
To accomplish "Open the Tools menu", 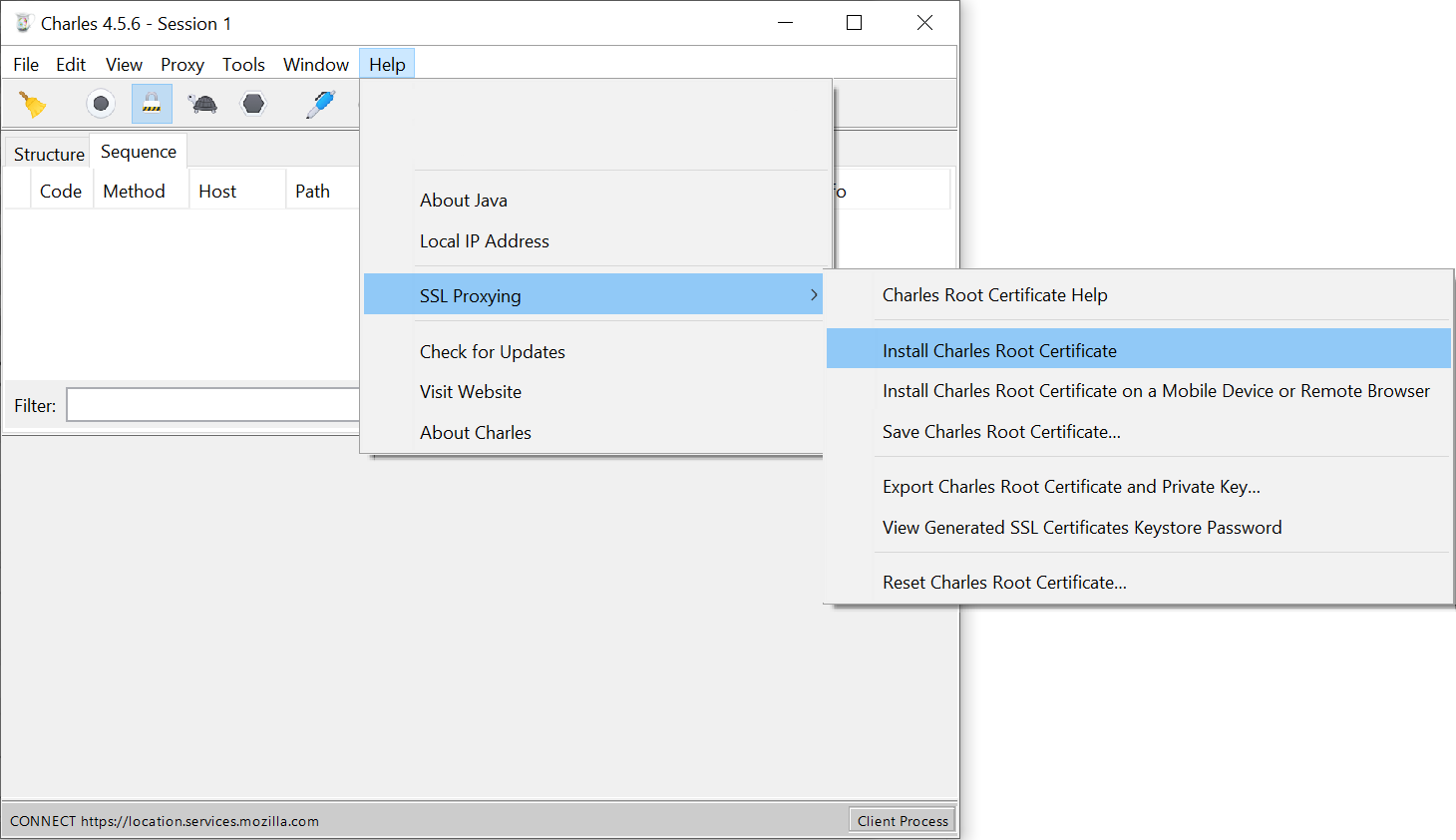I will [243, 64].
